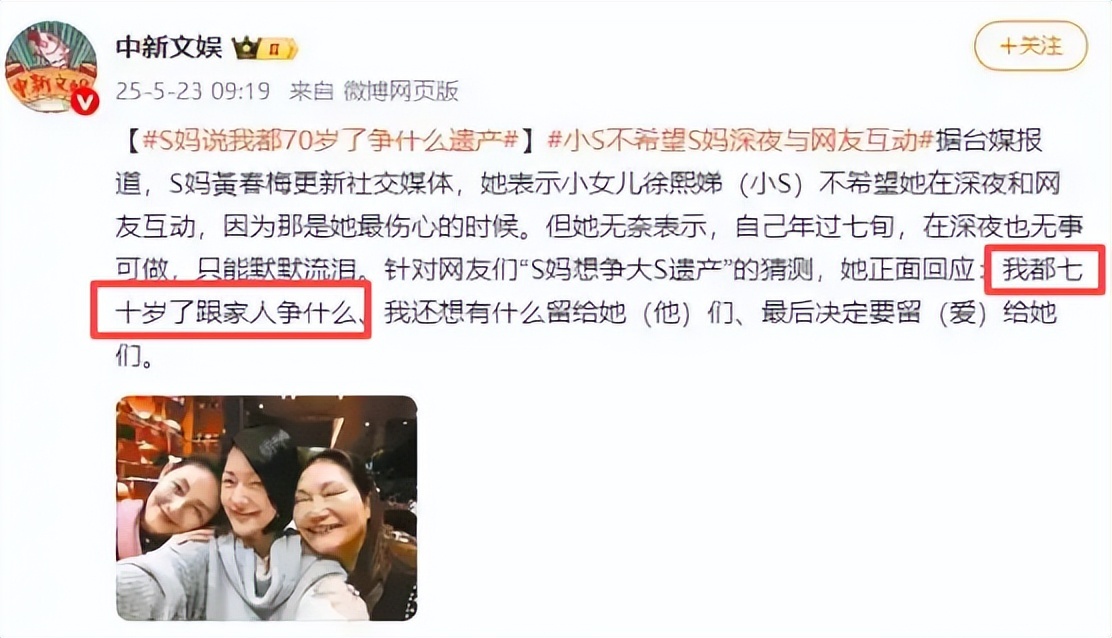Image resolution: width=1112 pixels, height=638 pixels.
Task: Follow the account with +关注 button
Action: point(1030,46)
